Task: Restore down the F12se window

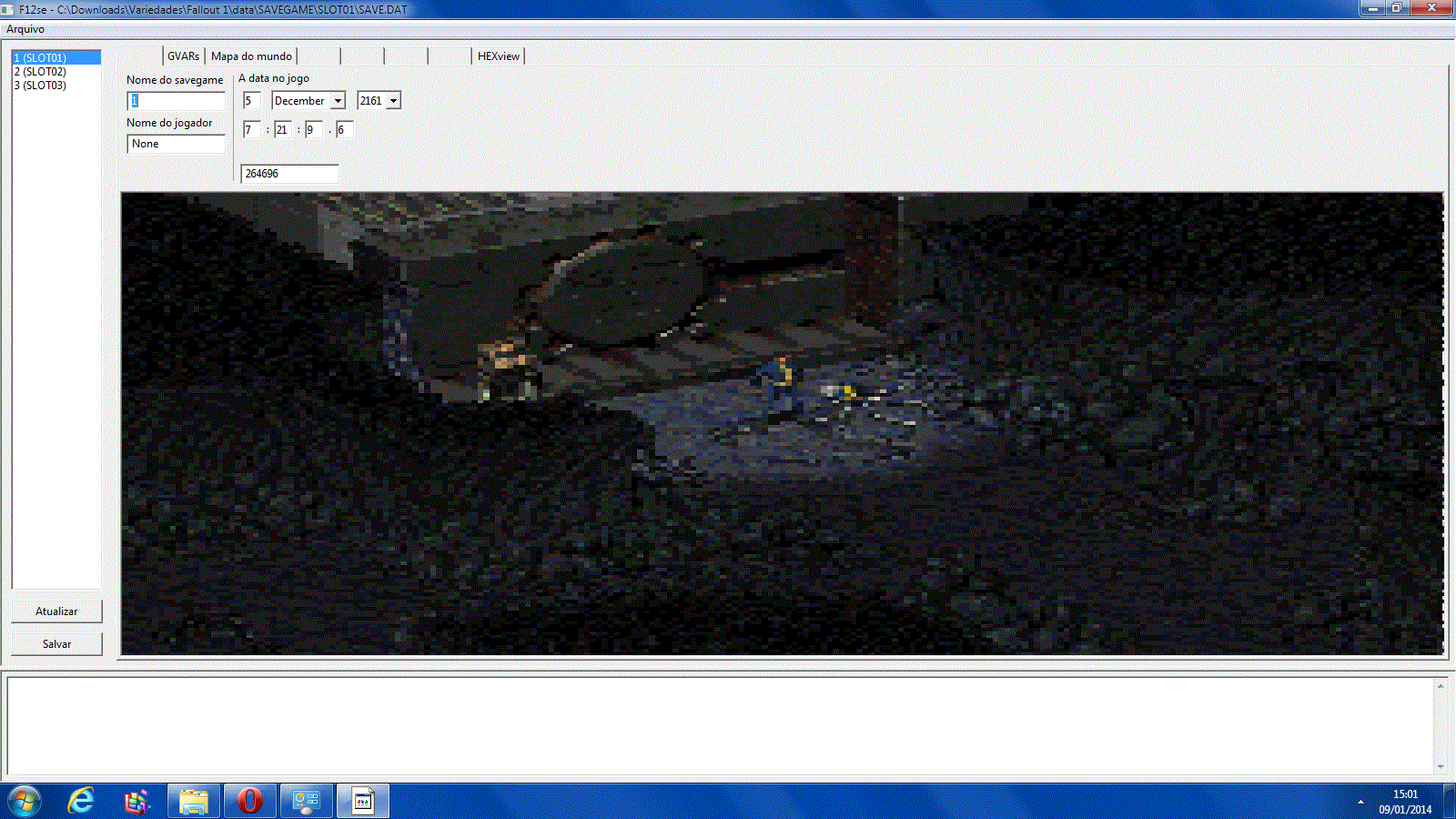Action: coord(1398,8)
